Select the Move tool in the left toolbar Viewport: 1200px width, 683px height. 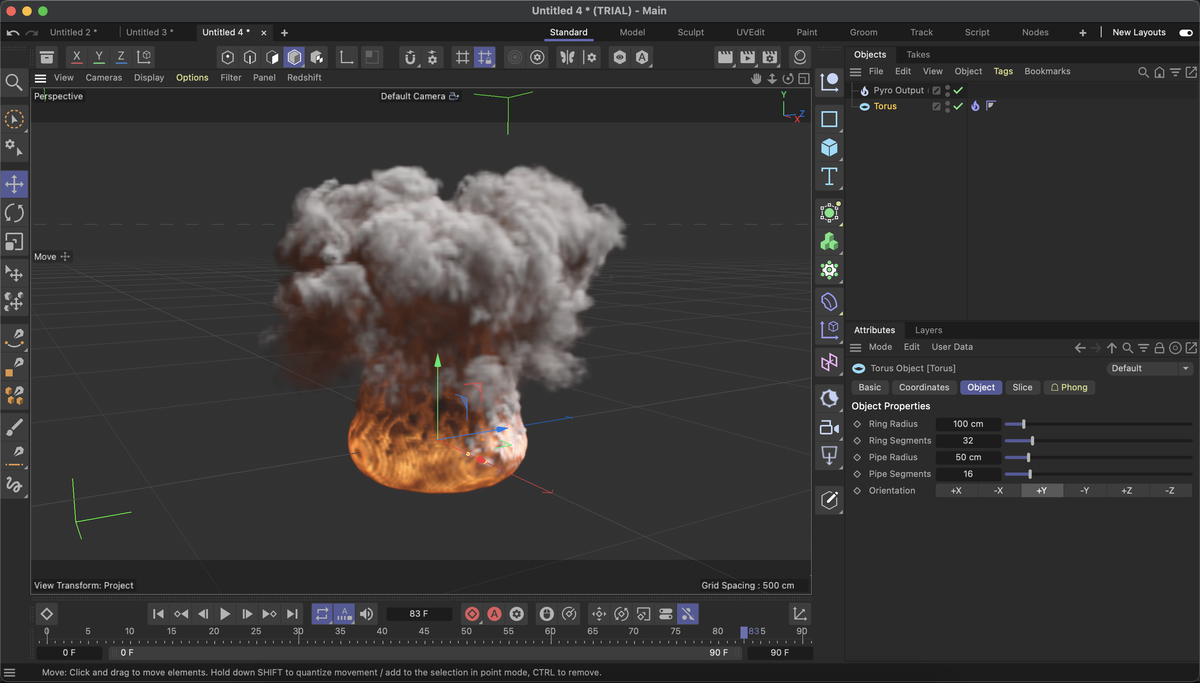14,184
